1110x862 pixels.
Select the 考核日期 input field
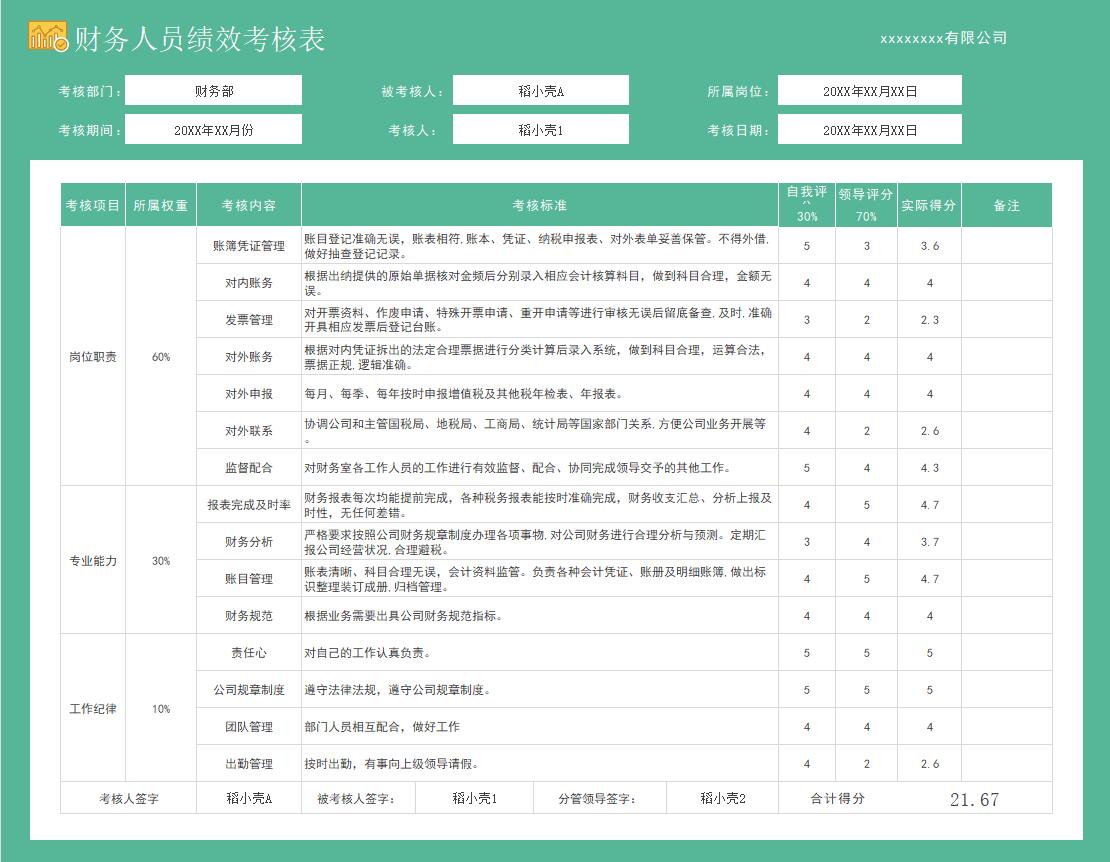869,130
